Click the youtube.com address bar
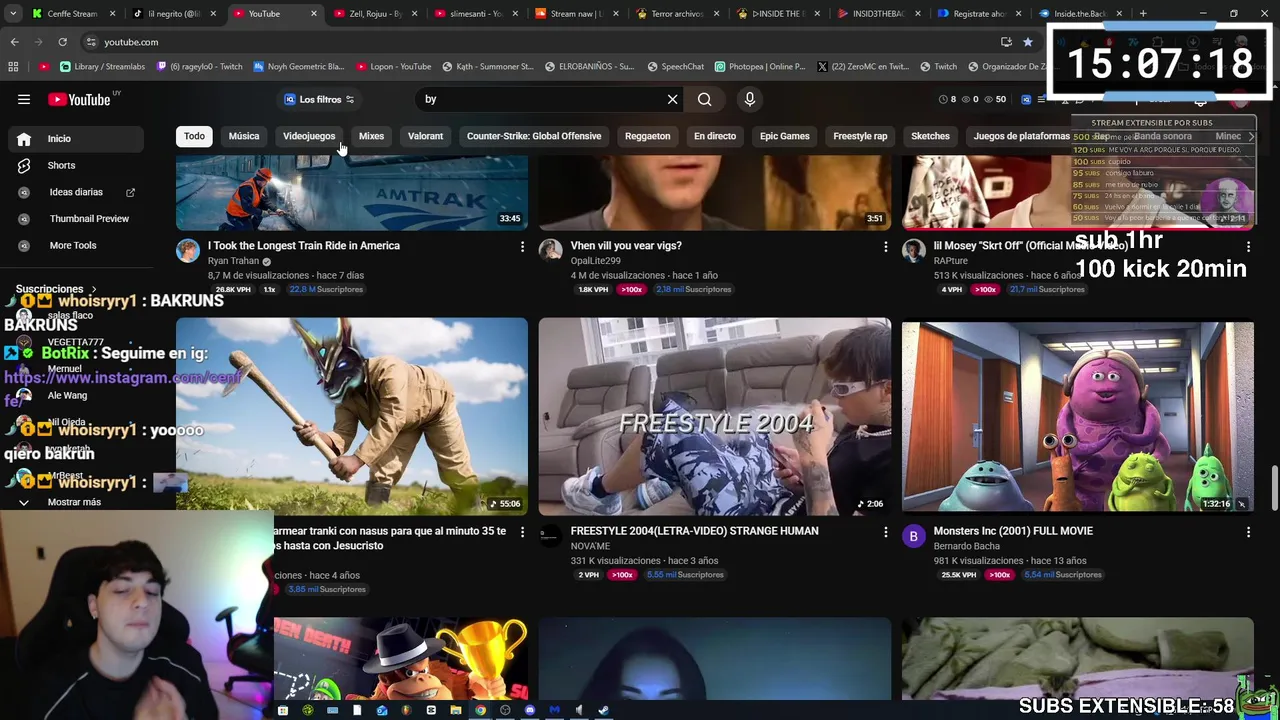The width and height of the screenshot is (1280, 720). pyautogui.click(x=540, y=42)
